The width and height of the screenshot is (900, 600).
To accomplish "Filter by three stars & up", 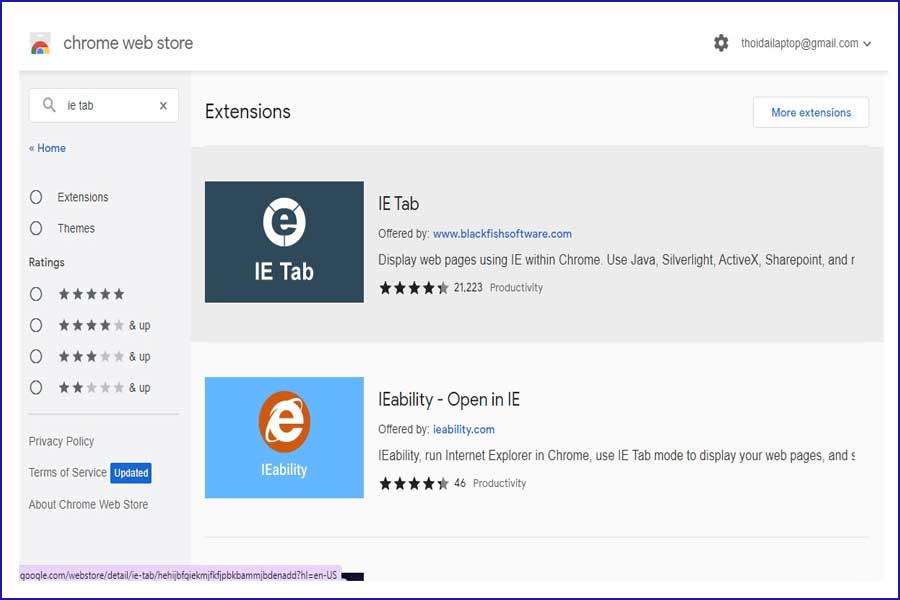I will (x=36, y=357).
